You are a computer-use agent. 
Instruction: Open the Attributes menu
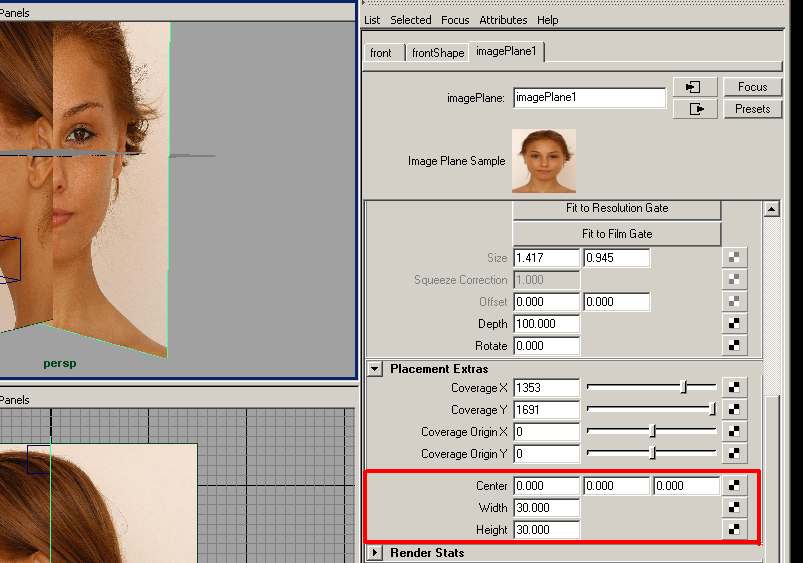coord(503,20)
